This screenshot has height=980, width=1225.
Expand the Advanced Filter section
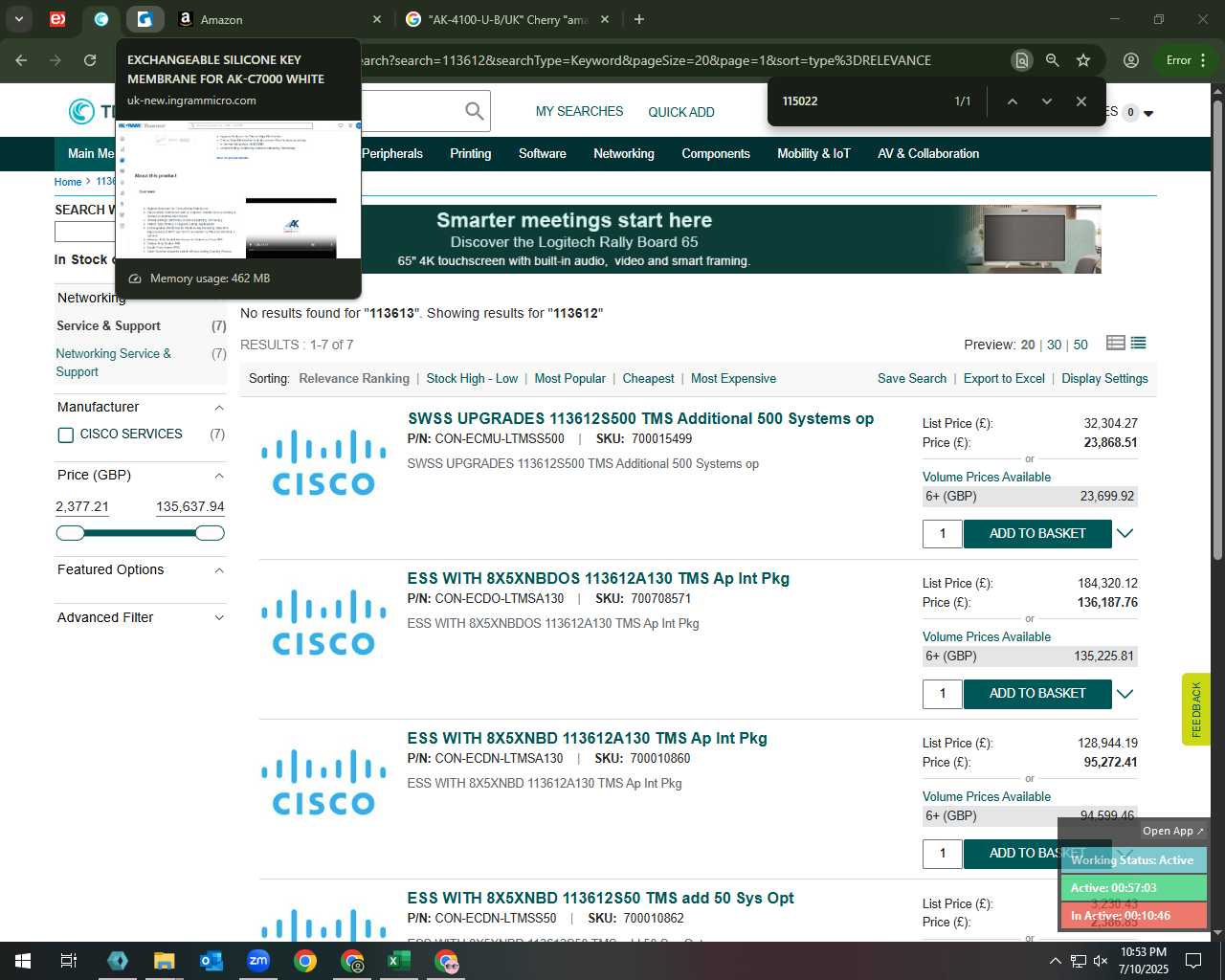(x=219, y=618)
